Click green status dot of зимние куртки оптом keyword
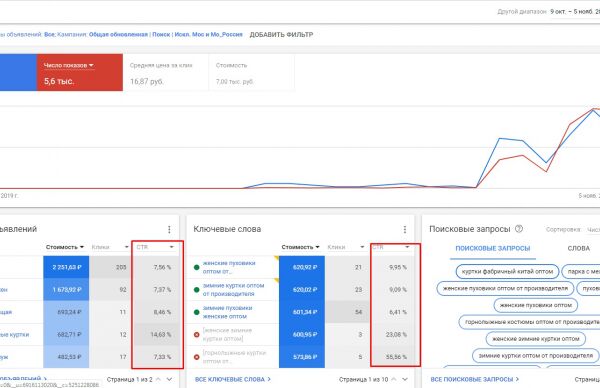 [x=197, y=290]
